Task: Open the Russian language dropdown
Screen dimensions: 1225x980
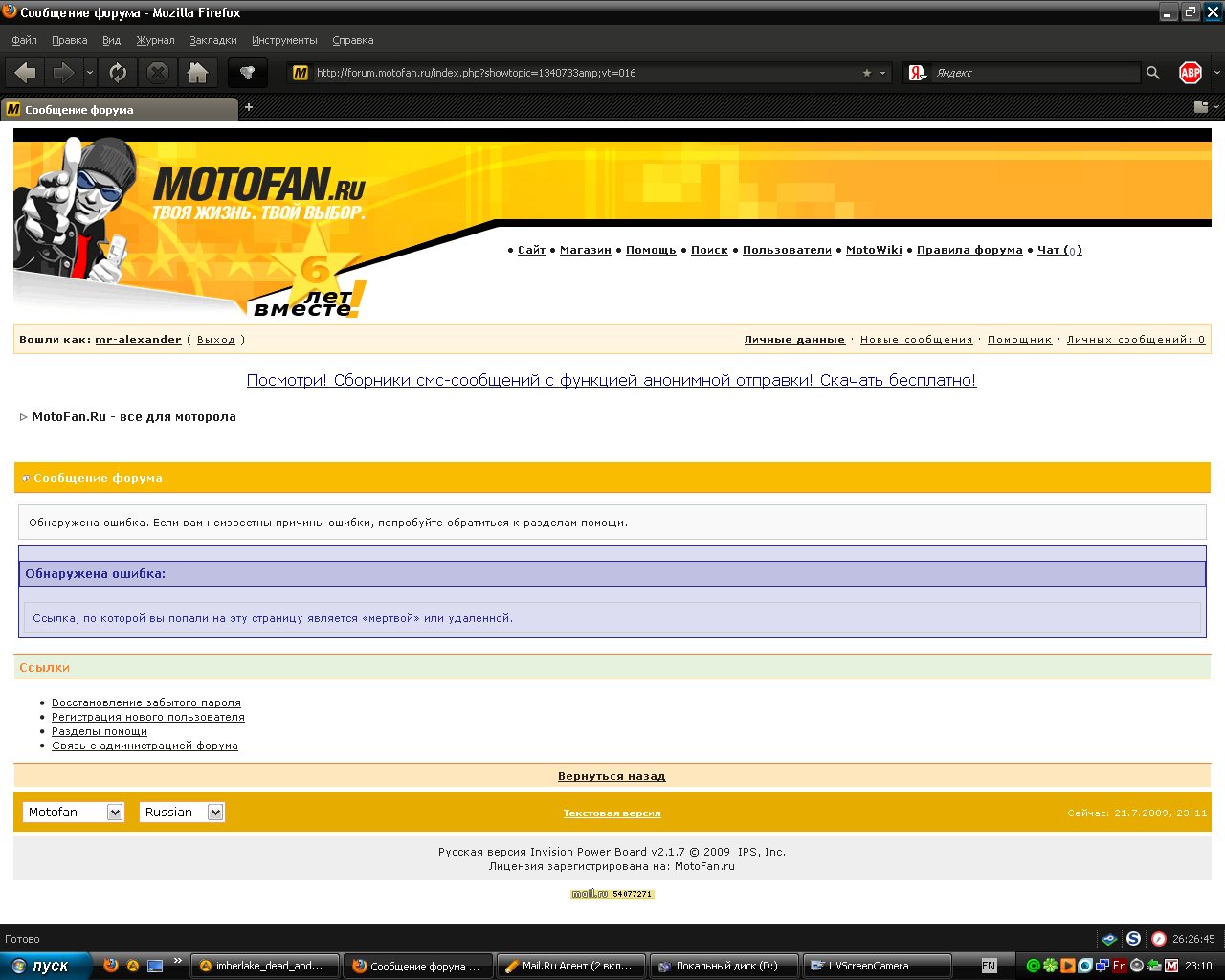Action: coord(182,812)
